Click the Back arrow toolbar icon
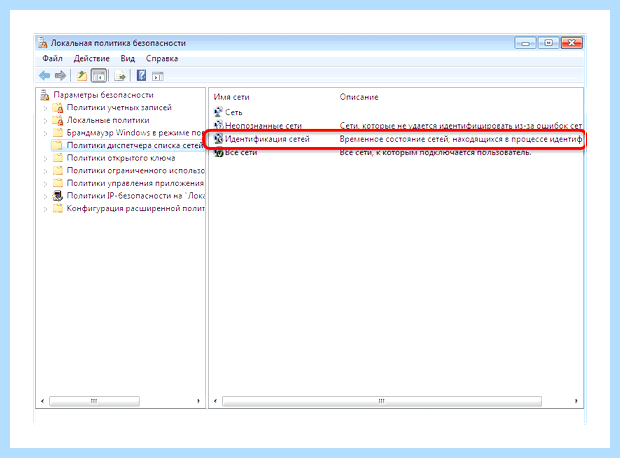 (x=44, y=76)
